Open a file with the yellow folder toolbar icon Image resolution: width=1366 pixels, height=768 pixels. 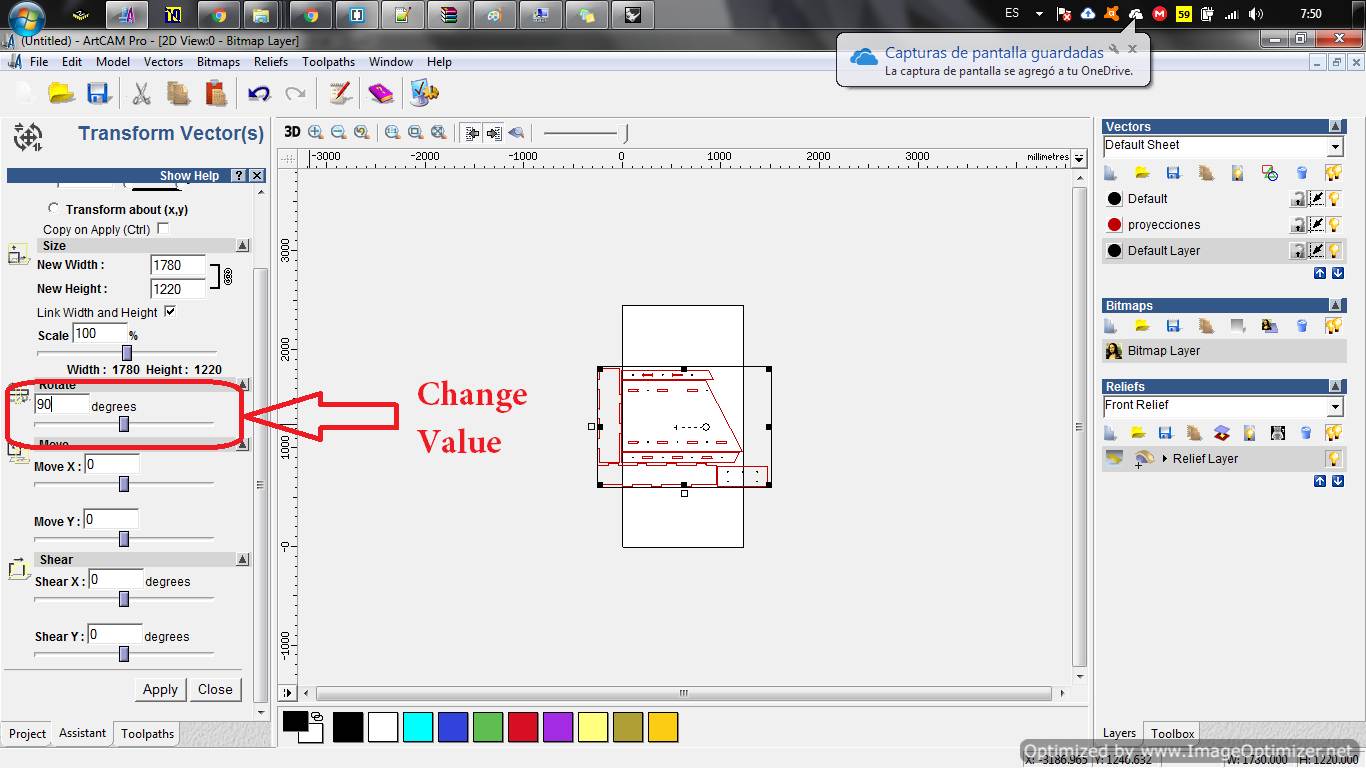(62, 93)
